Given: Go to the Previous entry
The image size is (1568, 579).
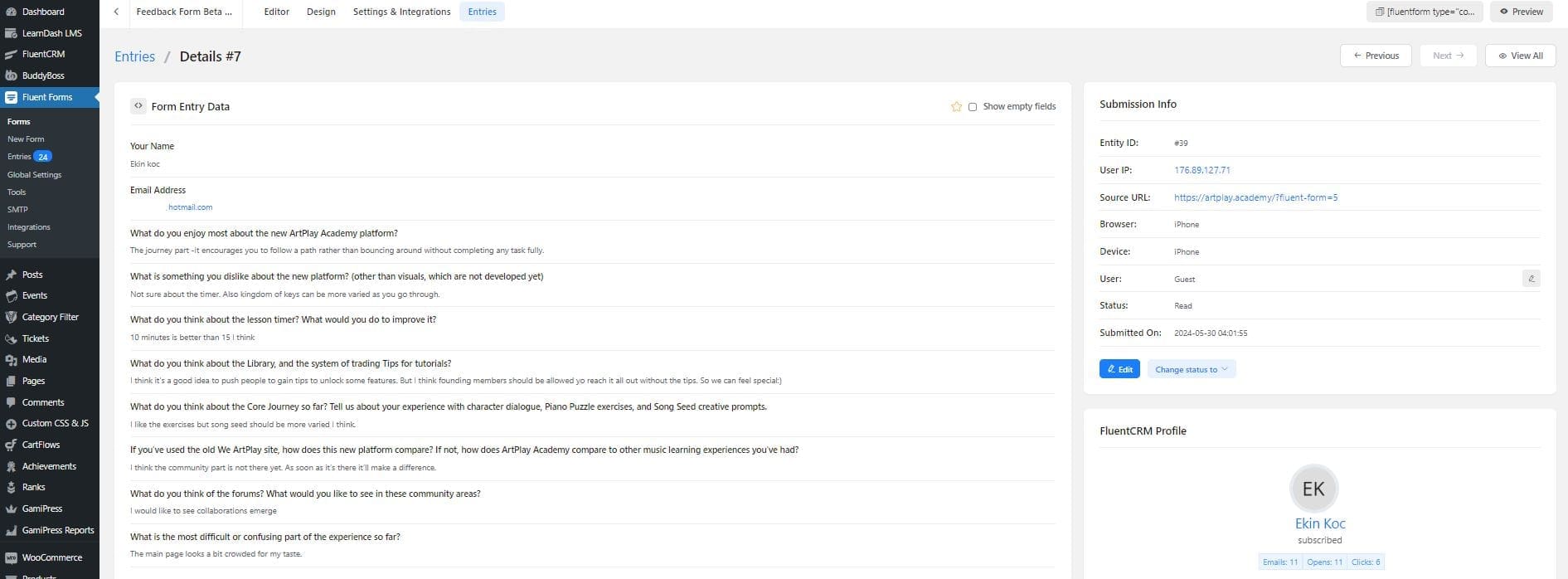Looking at the screenshot, I should pos(1376,56).
